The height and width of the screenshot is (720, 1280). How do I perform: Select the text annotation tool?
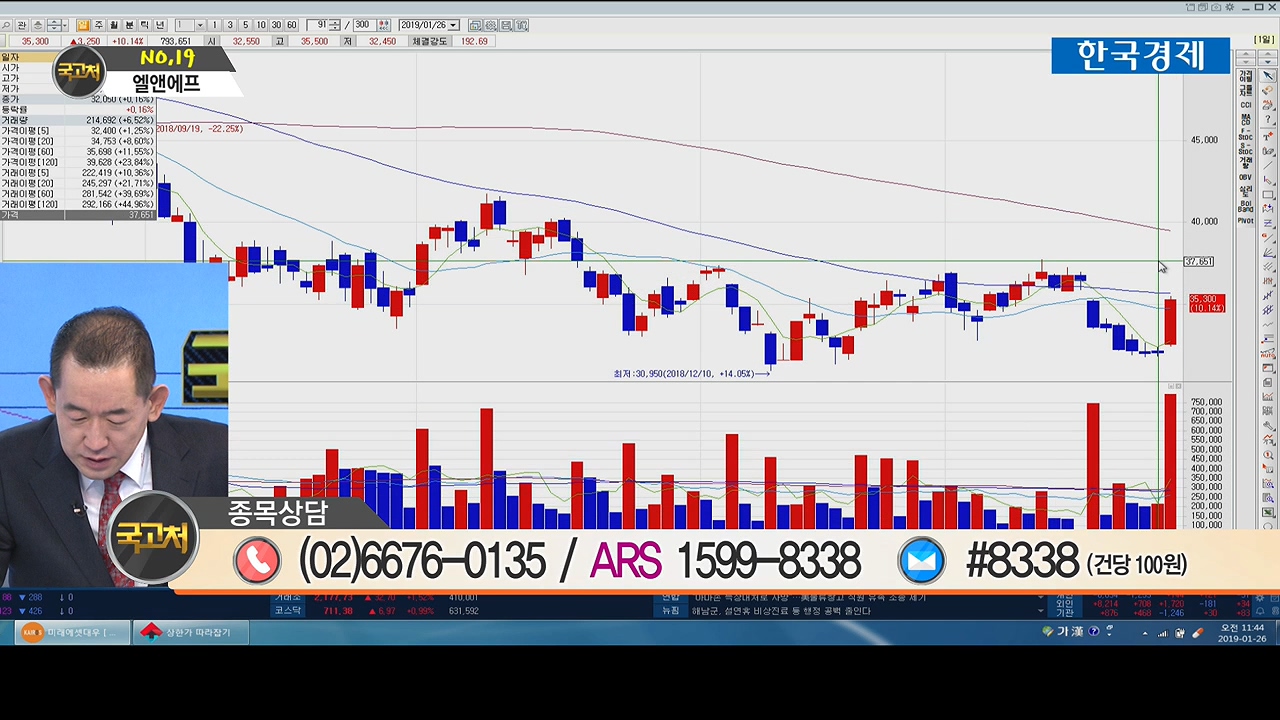pyautogui.click(x=1268, y=135)
